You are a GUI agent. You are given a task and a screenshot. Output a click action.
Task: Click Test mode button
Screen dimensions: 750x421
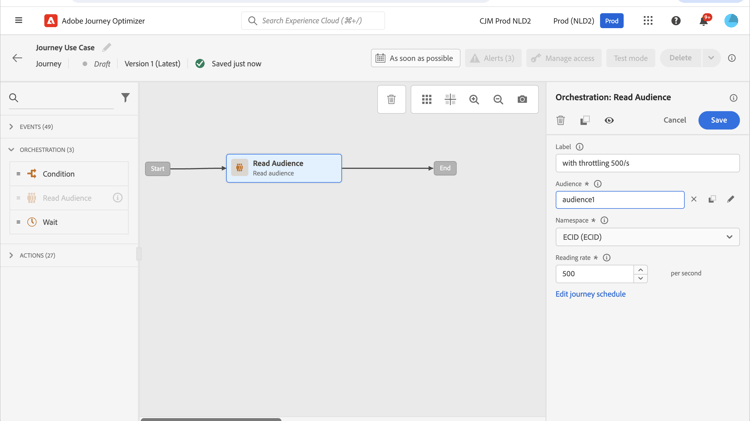tap(630, 58)
